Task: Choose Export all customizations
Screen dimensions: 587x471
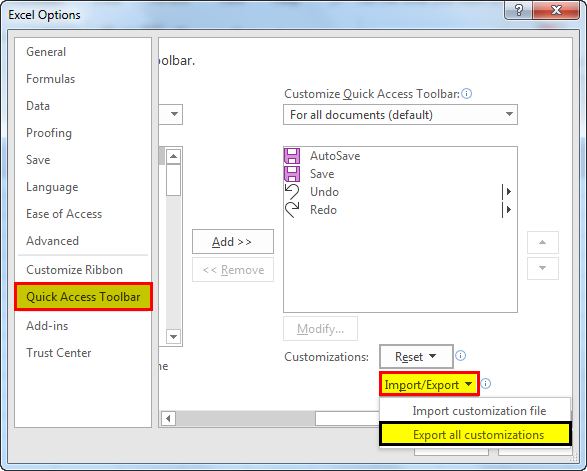Action: coord(475,434)
